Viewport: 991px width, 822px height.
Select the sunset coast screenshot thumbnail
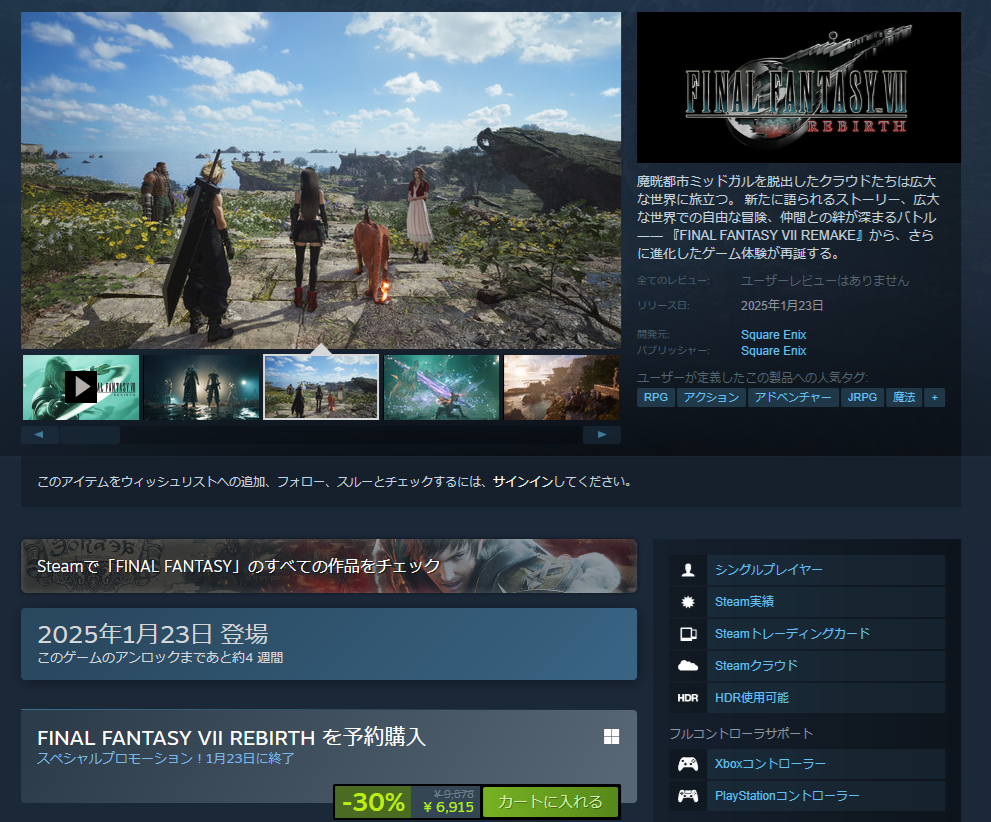point(561,387)
